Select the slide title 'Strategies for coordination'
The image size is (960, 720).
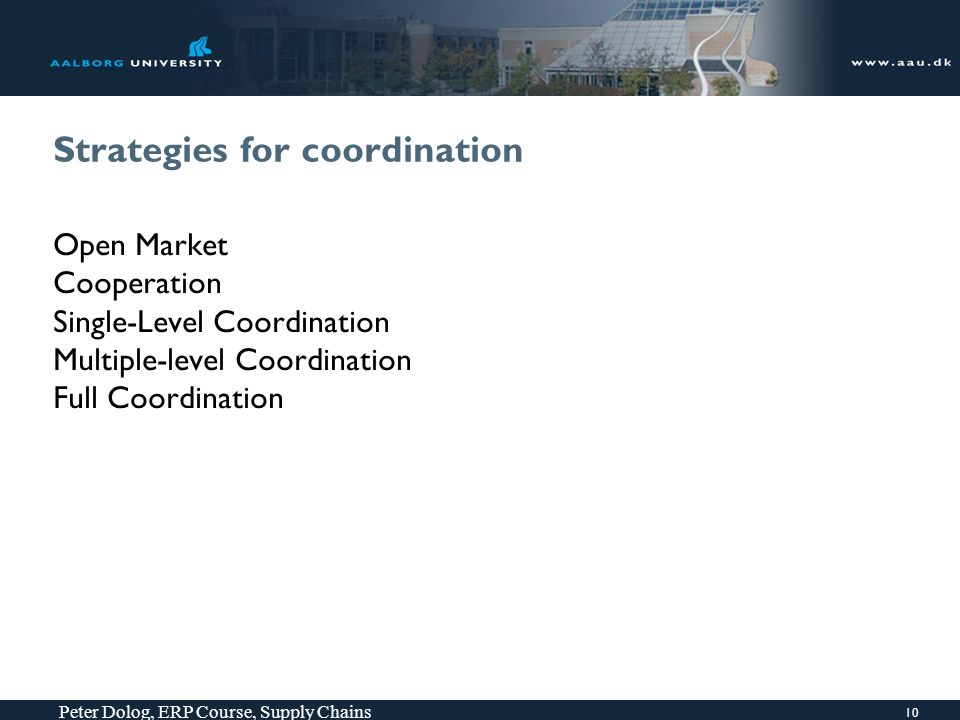coord(288,151)
